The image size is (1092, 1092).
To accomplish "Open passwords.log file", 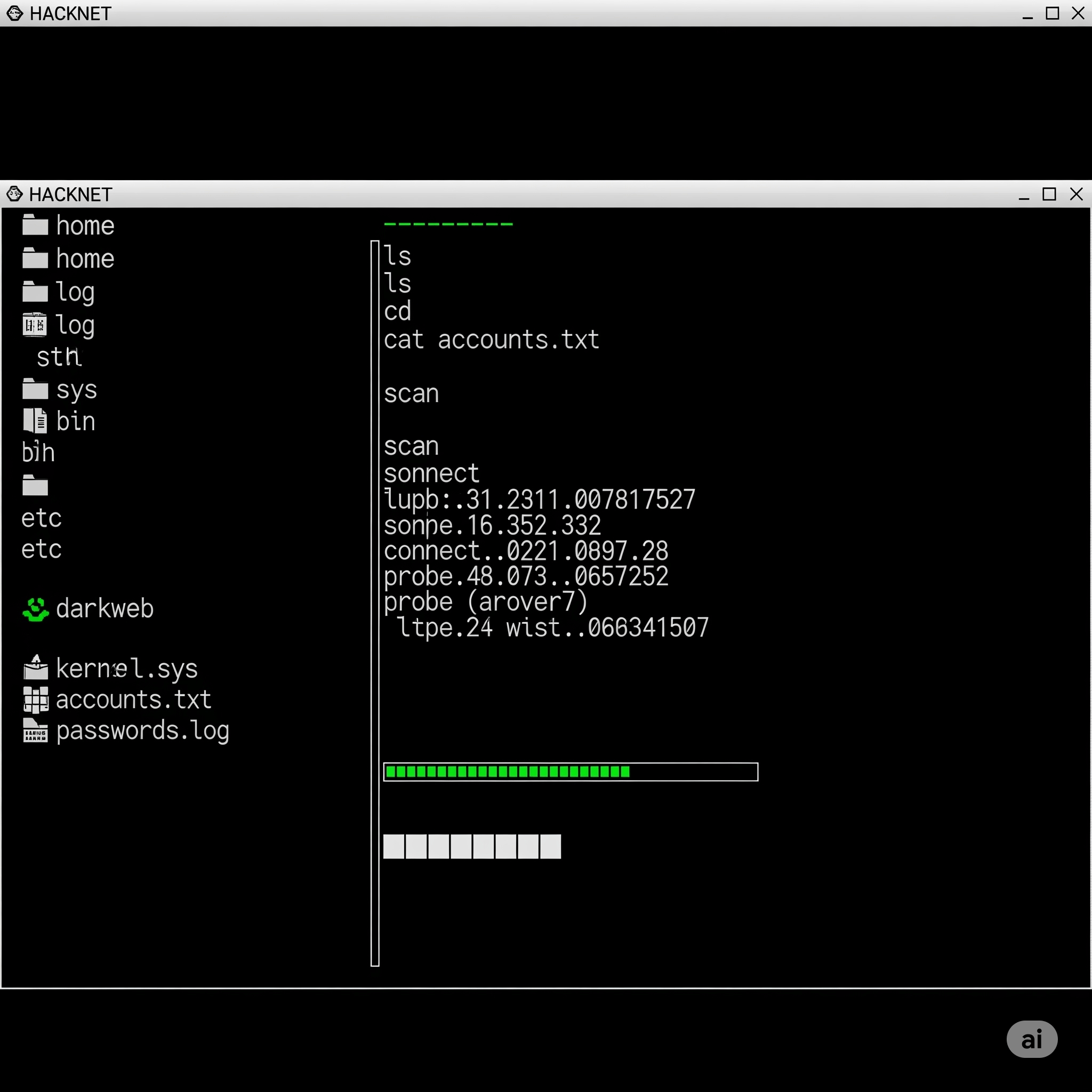I will point(126,731).
